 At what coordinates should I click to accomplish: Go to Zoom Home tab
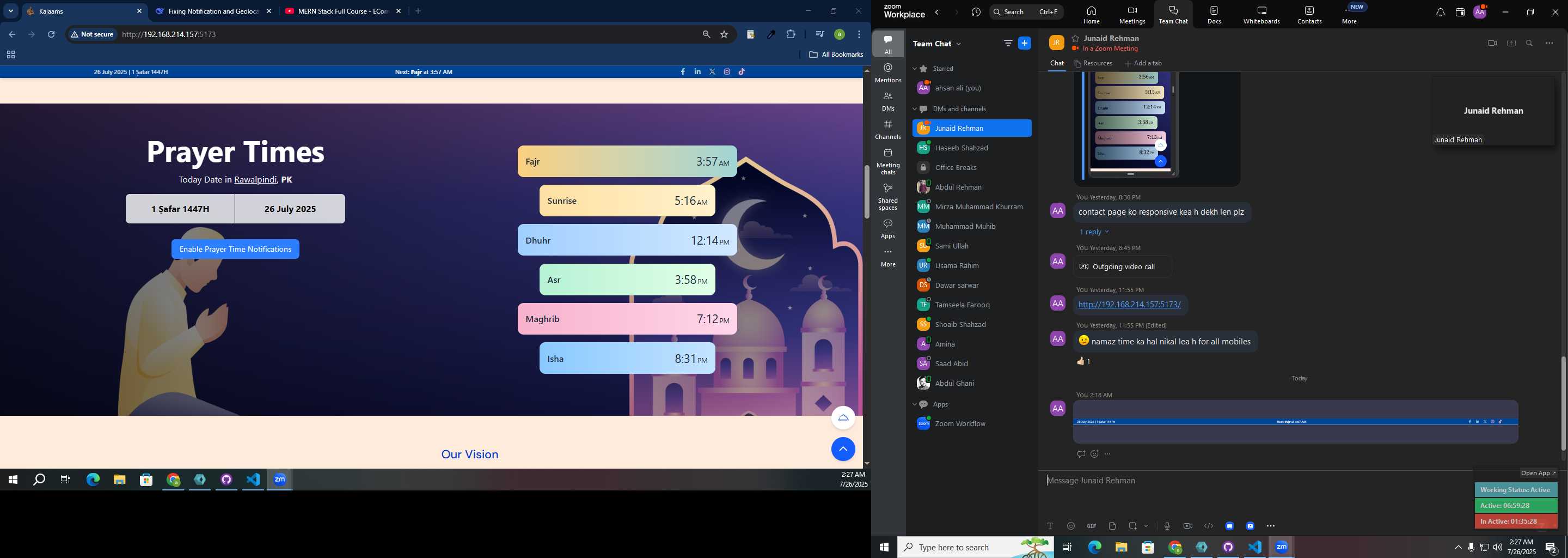1091,15
